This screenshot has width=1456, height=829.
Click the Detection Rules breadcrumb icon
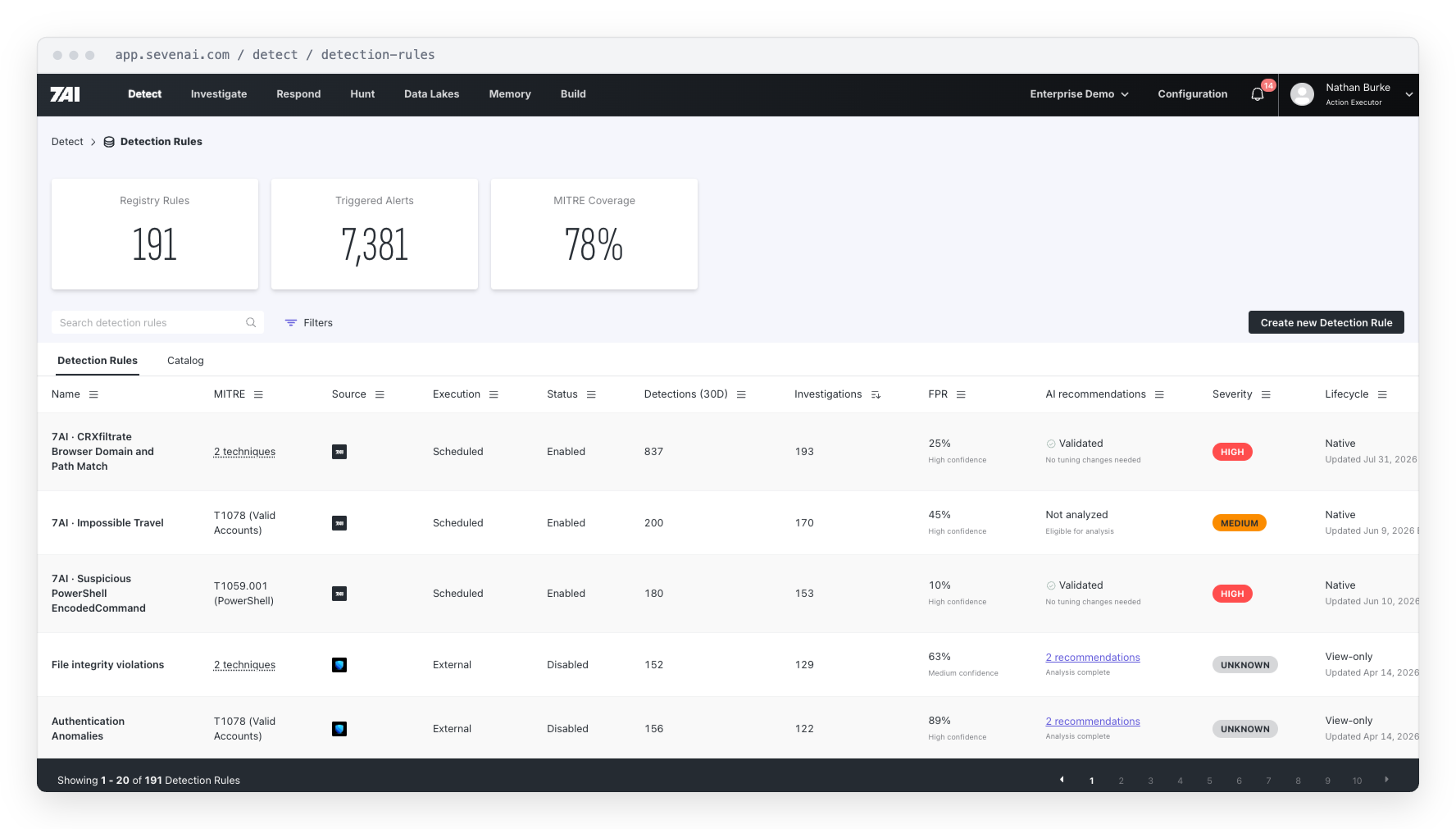109,142
